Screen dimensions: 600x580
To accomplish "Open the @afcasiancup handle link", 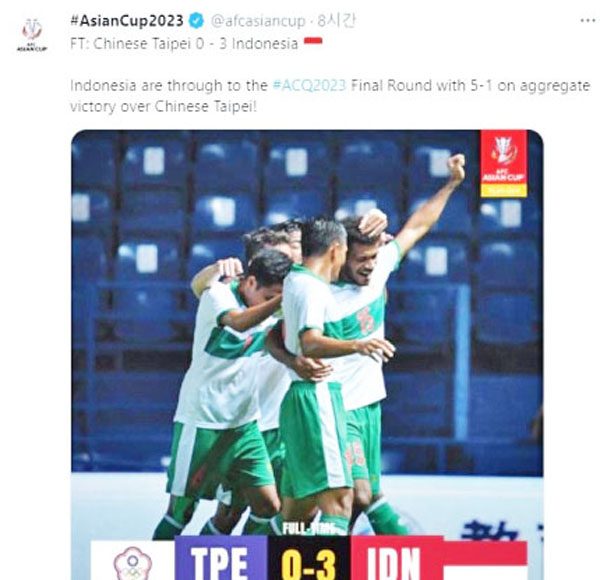I will 258,21.
